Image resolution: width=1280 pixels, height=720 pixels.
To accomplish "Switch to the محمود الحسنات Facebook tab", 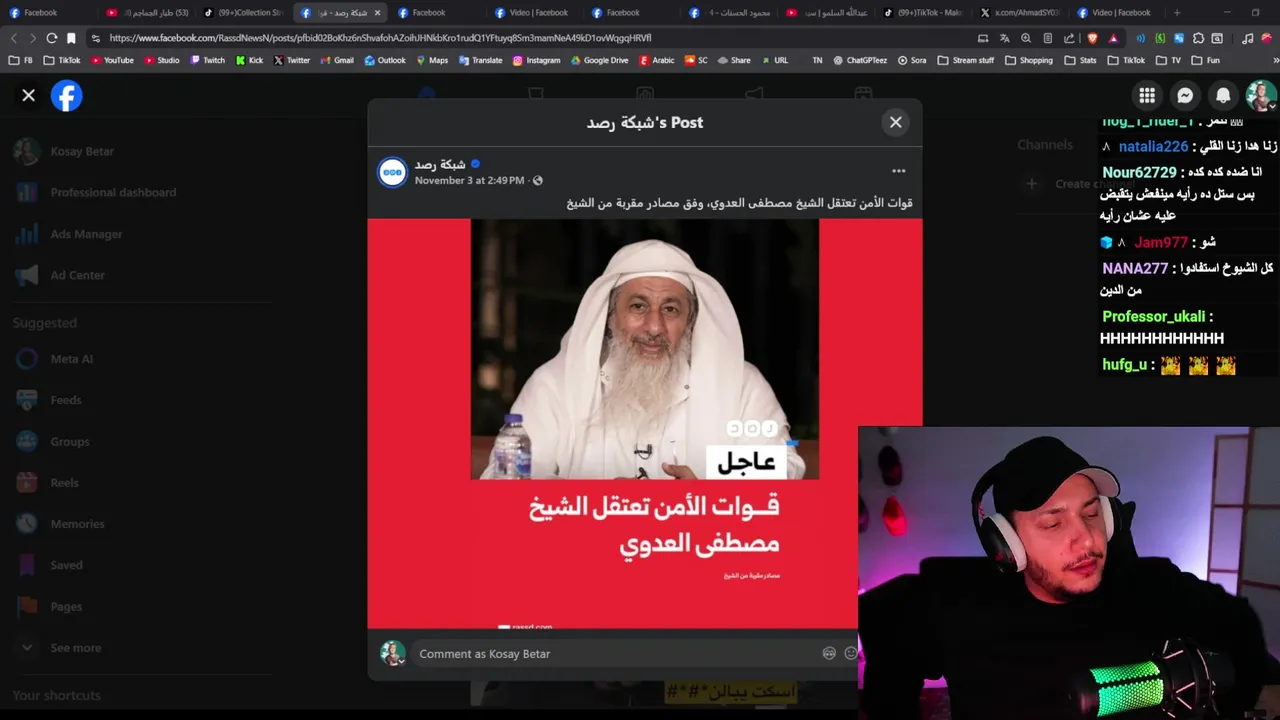I will click(x=729, y=13).
